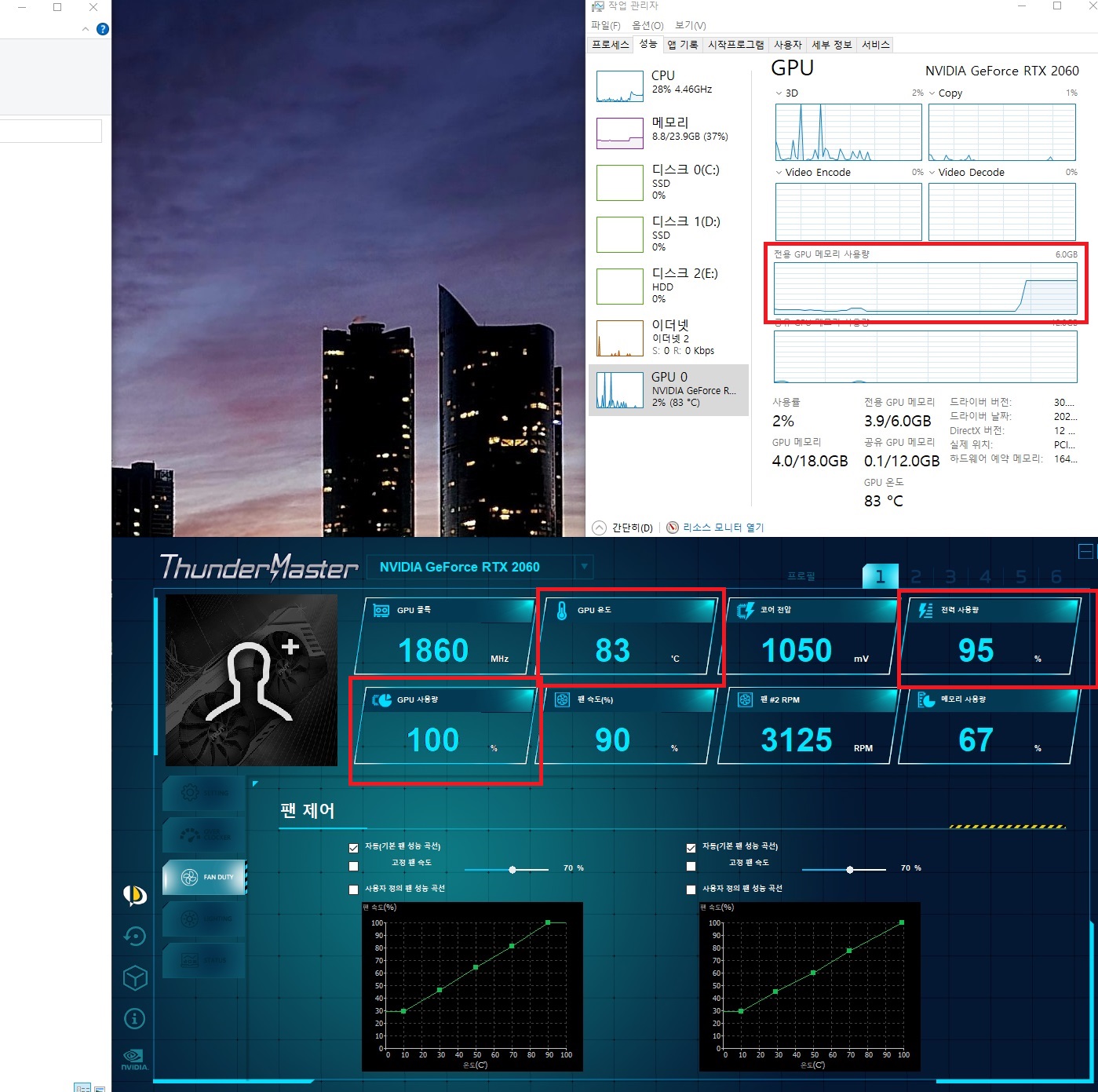The image size is (1098, 1092).
Task: Click the restore defaults circular arrow icon
Action: point(135,936)
